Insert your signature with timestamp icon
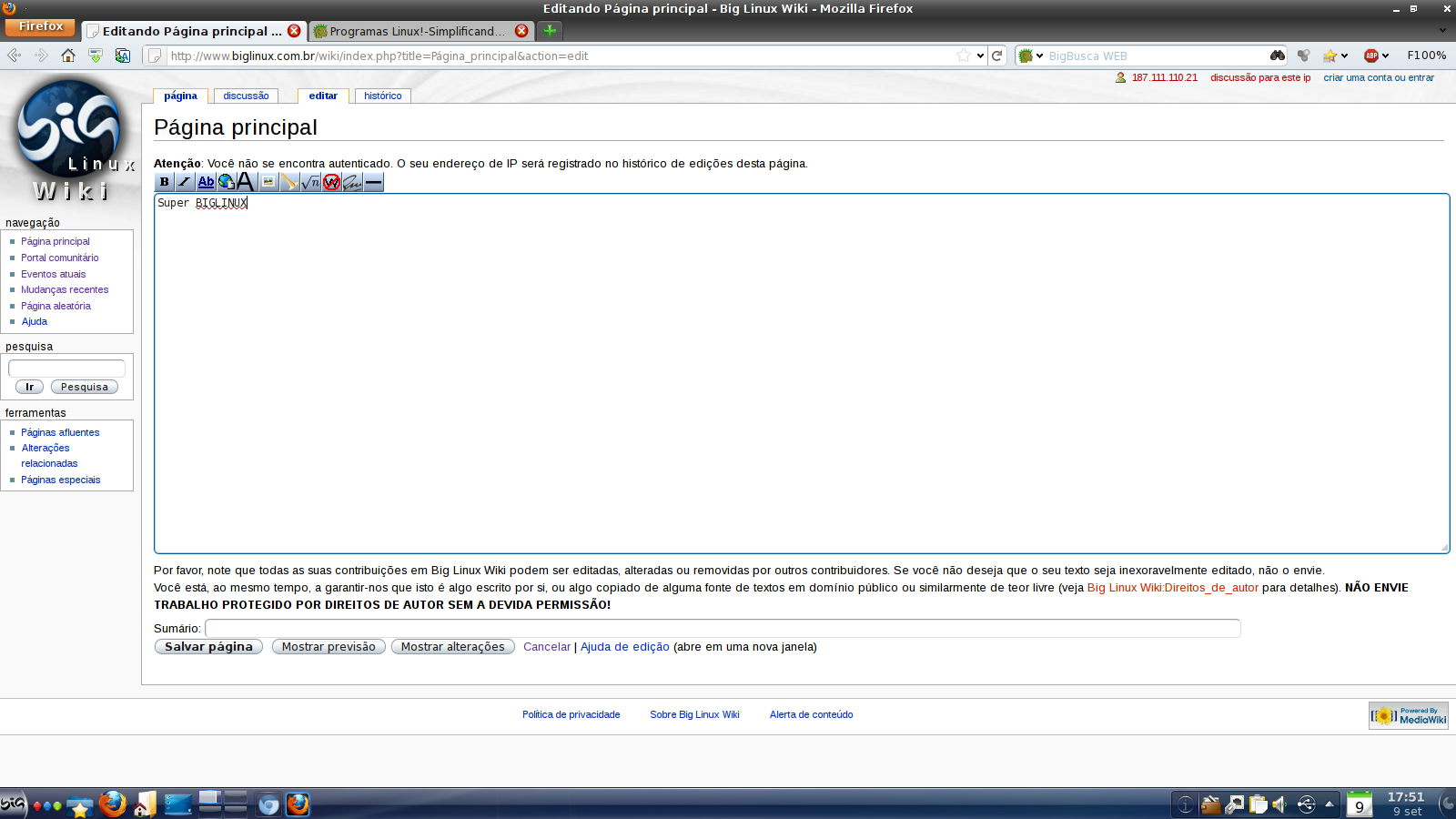The width and height of the screenshot is (1456, 819). (x=352, y=182)
